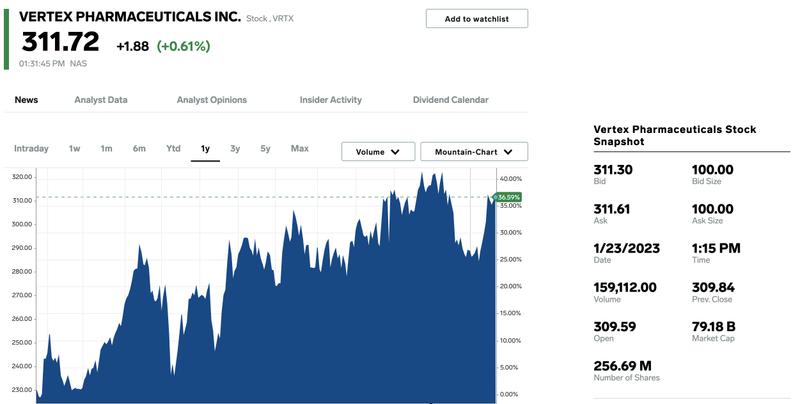Open the News tab
The image size is (800, 404).
(26, 100)
